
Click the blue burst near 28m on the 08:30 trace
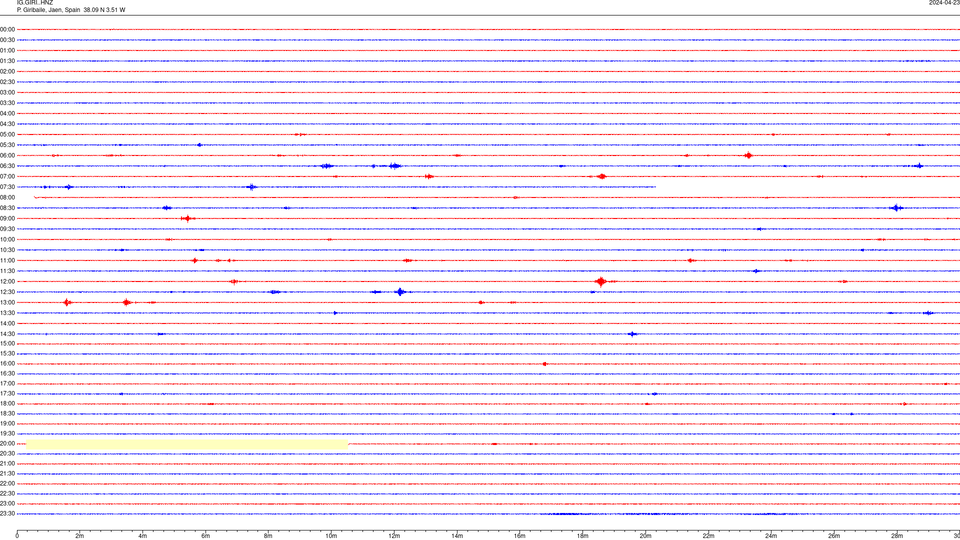coord(897,208)
